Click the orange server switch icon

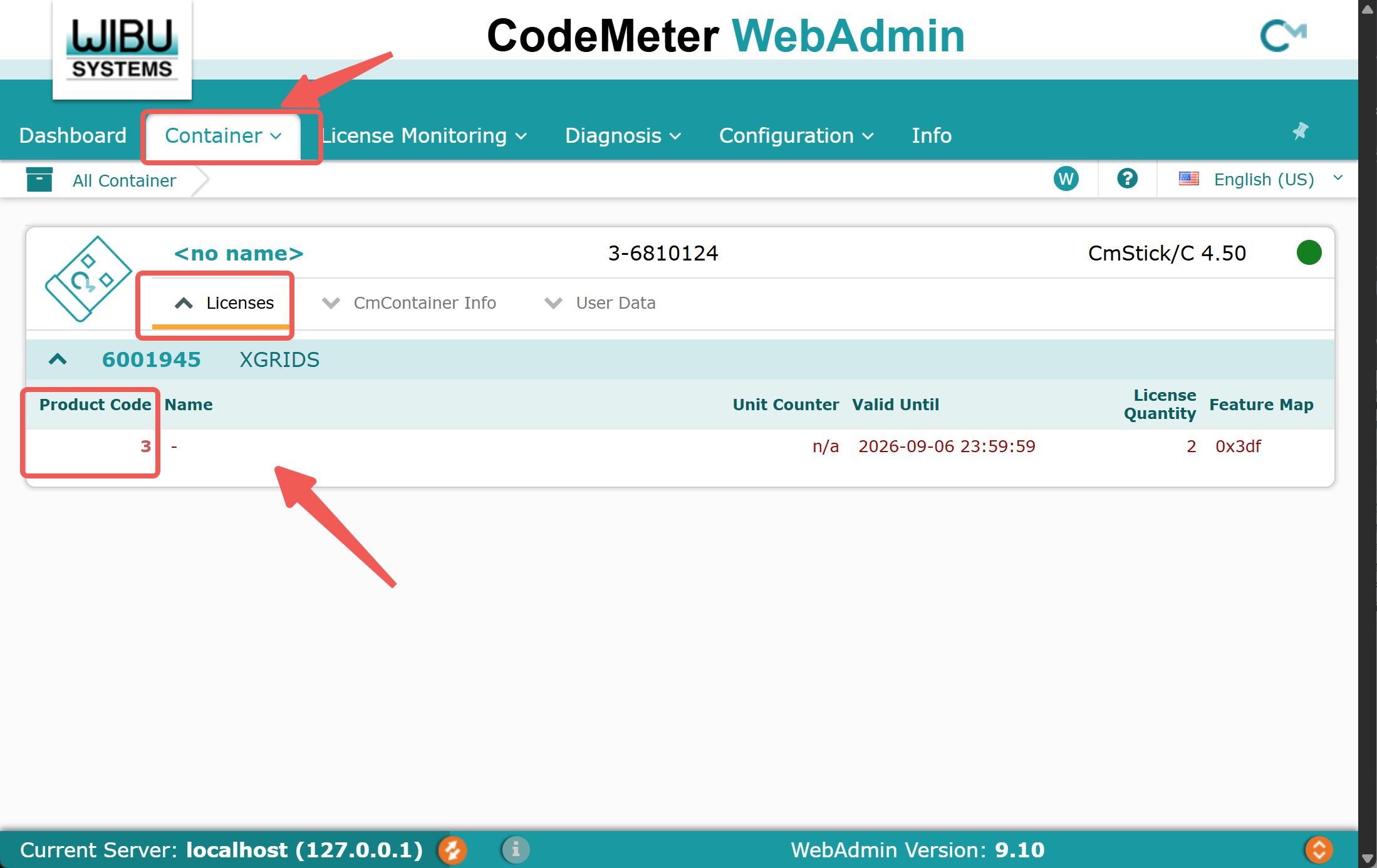(x=452, y=850)
